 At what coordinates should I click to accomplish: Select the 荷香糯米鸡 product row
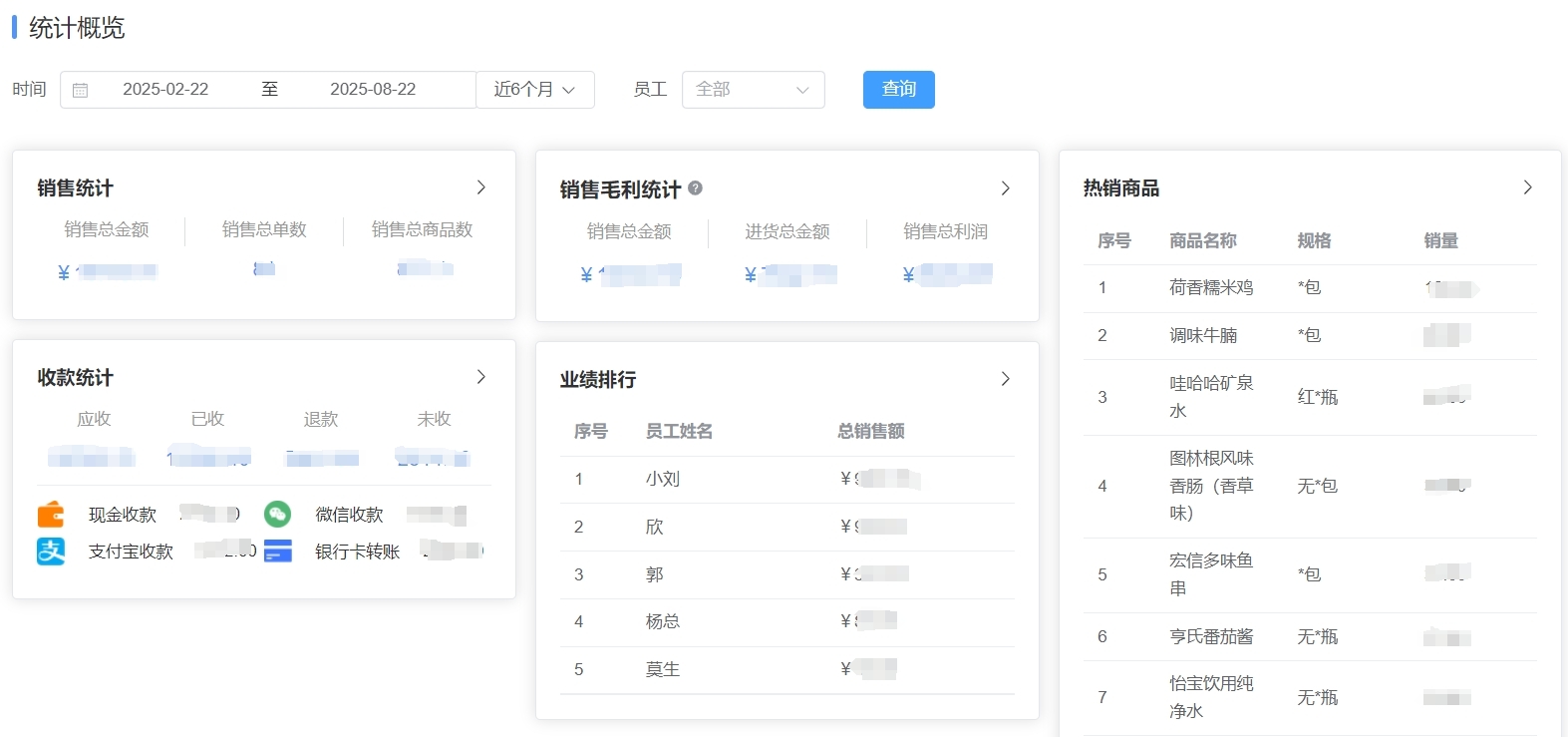(x=1211, y=287)
